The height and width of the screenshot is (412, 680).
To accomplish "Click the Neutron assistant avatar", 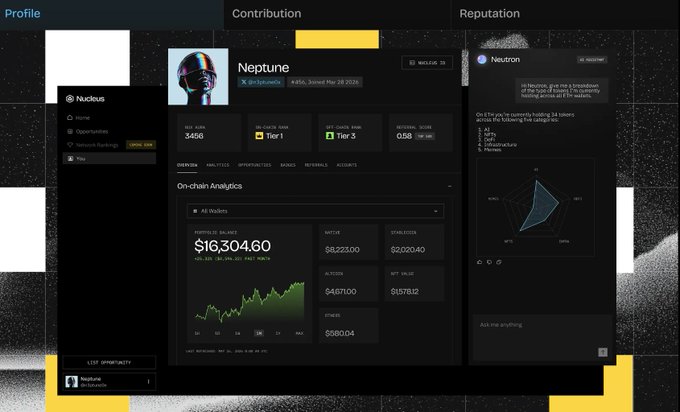I will pyautogui.click(x=482, y=59).
